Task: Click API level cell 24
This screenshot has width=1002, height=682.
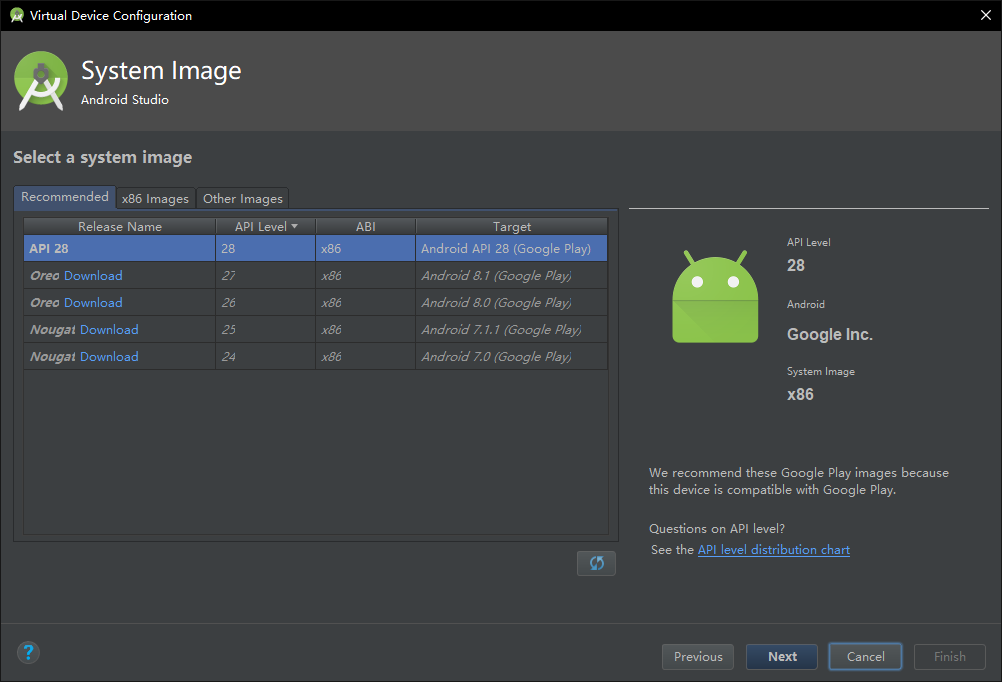Action: pos(265,357)
